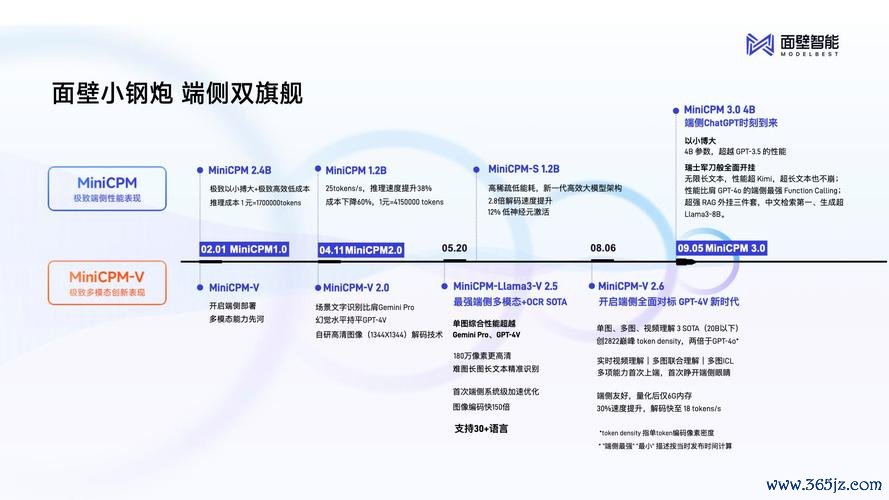The height and width of the screenshot is (500, 889).
Task: Click the line 推理成本 1元=1700000tokens
Action: (255, 202)
